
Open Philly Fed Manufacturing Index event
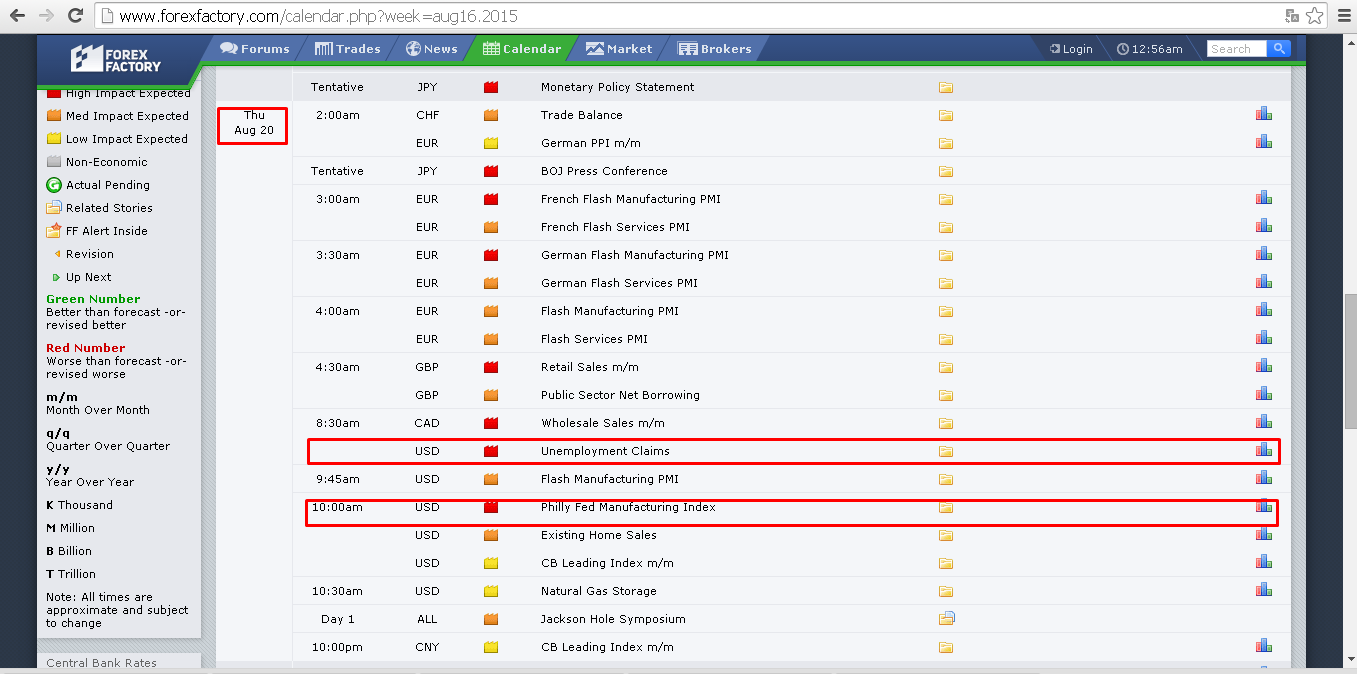628,508
